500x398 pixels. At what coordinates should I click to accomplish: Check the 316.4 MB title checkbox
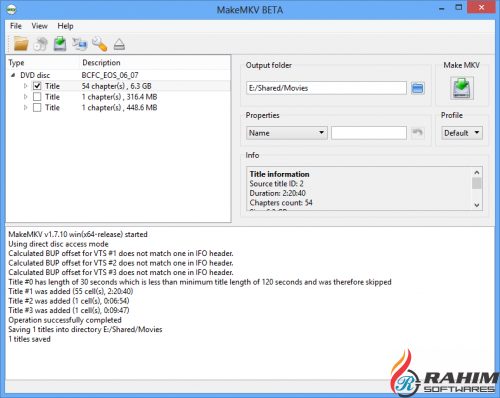37,97
